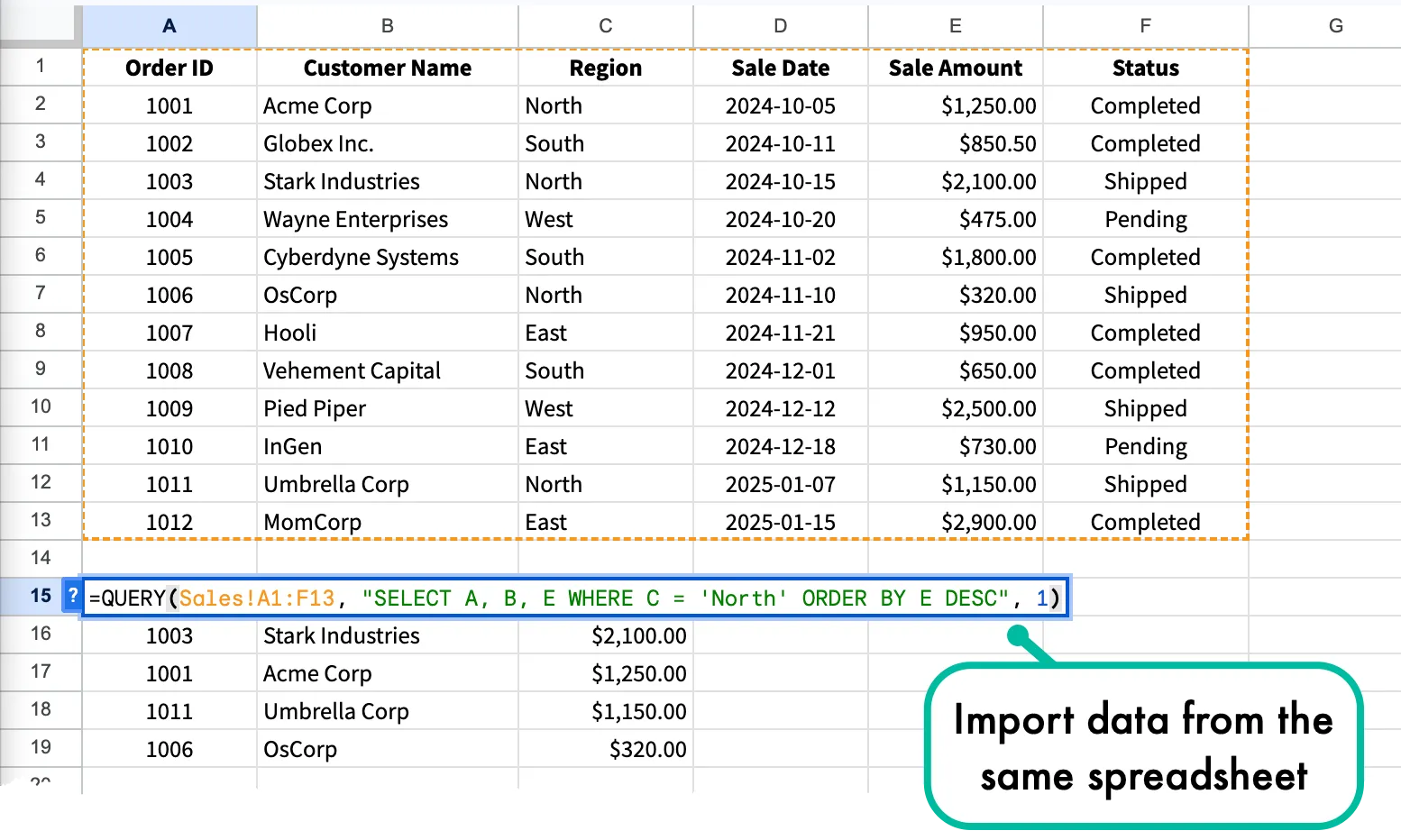Select column A header
The height and width of the screenshot is (840, 1401).
point(169,25)
